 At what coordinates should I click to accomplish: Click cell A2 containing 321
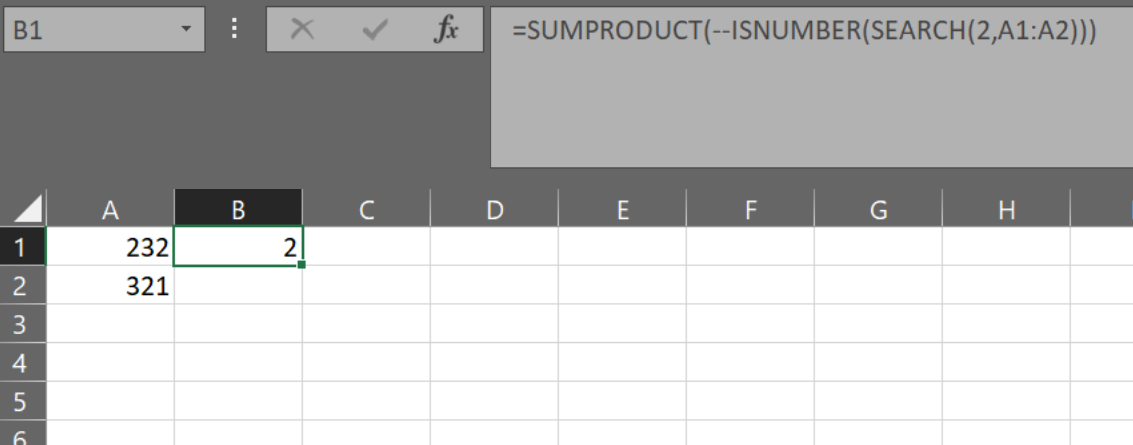tap(110, 286)
